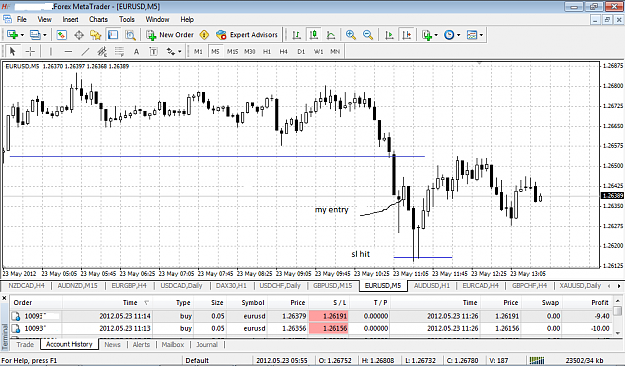Open the Tools menu
Viewport: 625px width, 366px height.
pos(127,19)
